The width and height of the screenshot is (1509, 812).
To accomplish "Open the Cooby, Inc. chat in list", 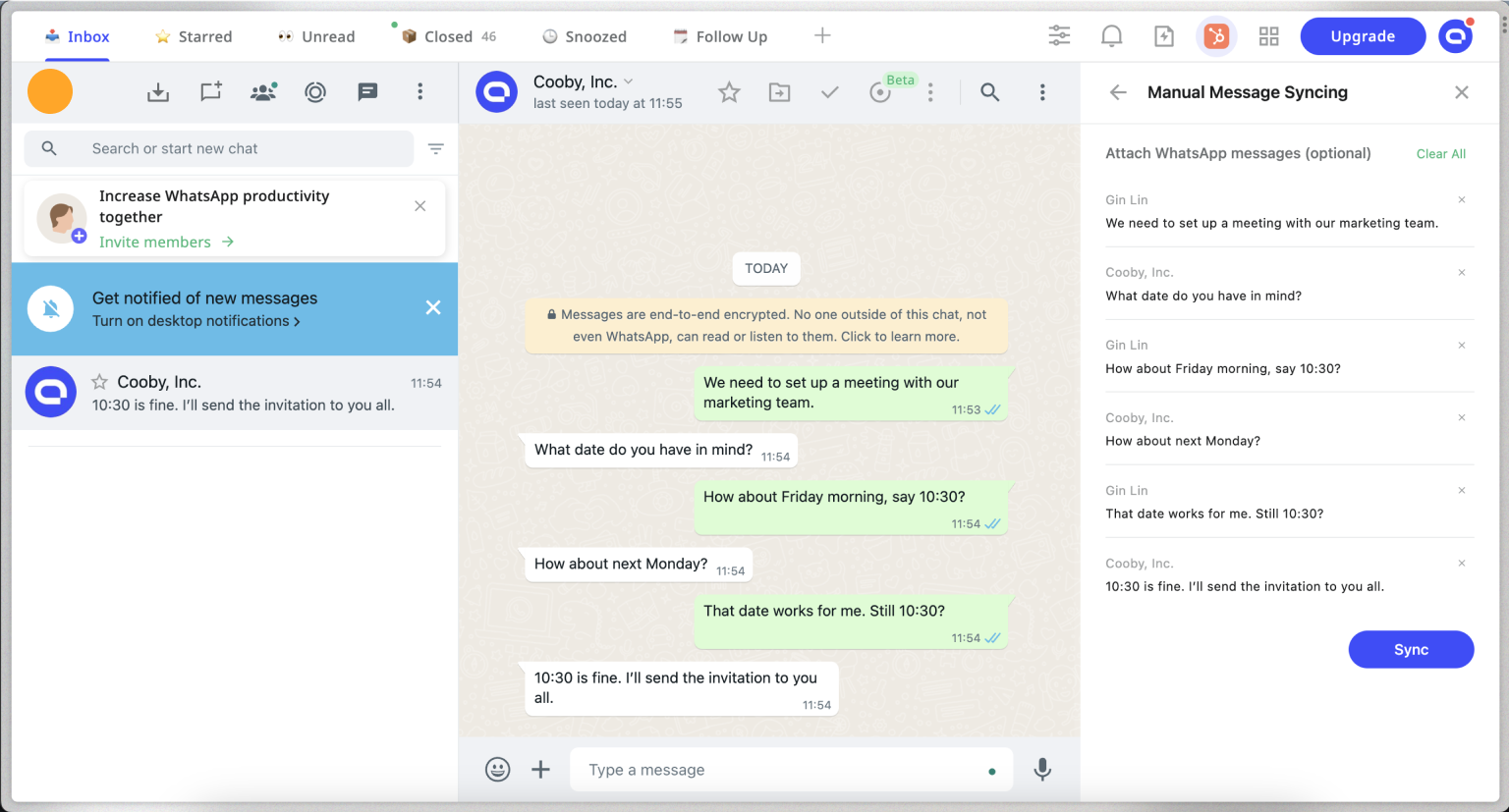I will pos(235,393).
